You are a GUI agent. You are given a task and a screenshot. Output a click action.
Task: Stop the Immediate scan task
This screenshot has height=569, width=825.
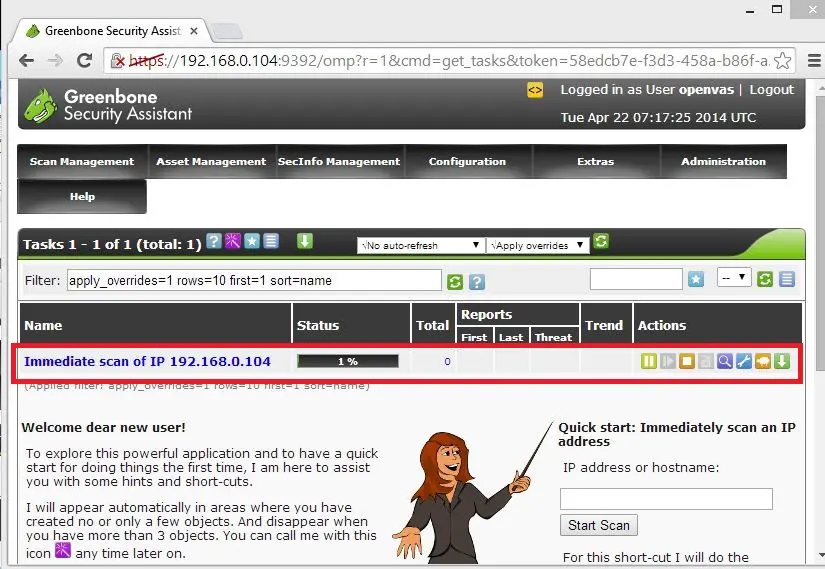[x=687, y=361]
